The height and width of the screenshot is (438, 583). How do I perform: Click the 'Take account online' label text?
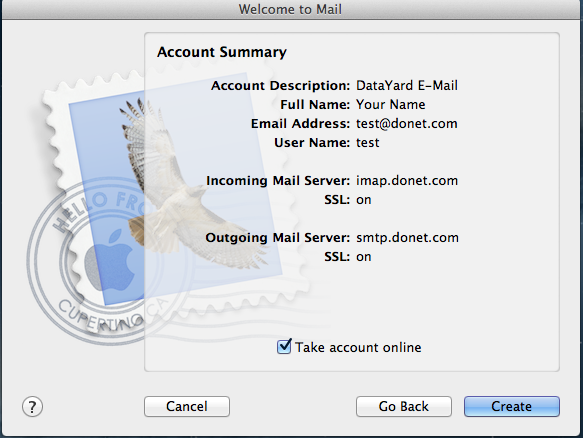point(358,347)
